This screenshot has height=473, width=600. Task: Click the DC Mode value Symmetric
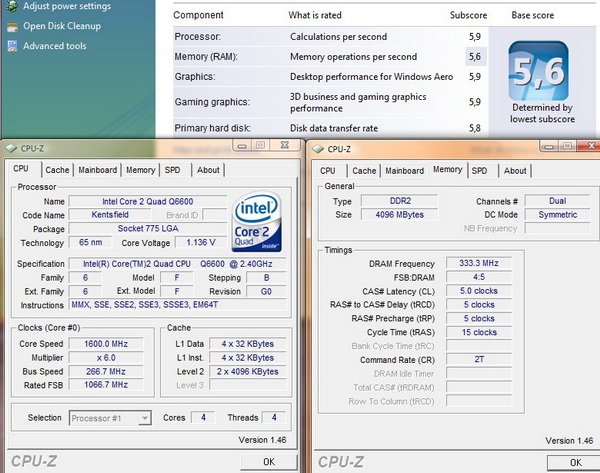[558, 215]
